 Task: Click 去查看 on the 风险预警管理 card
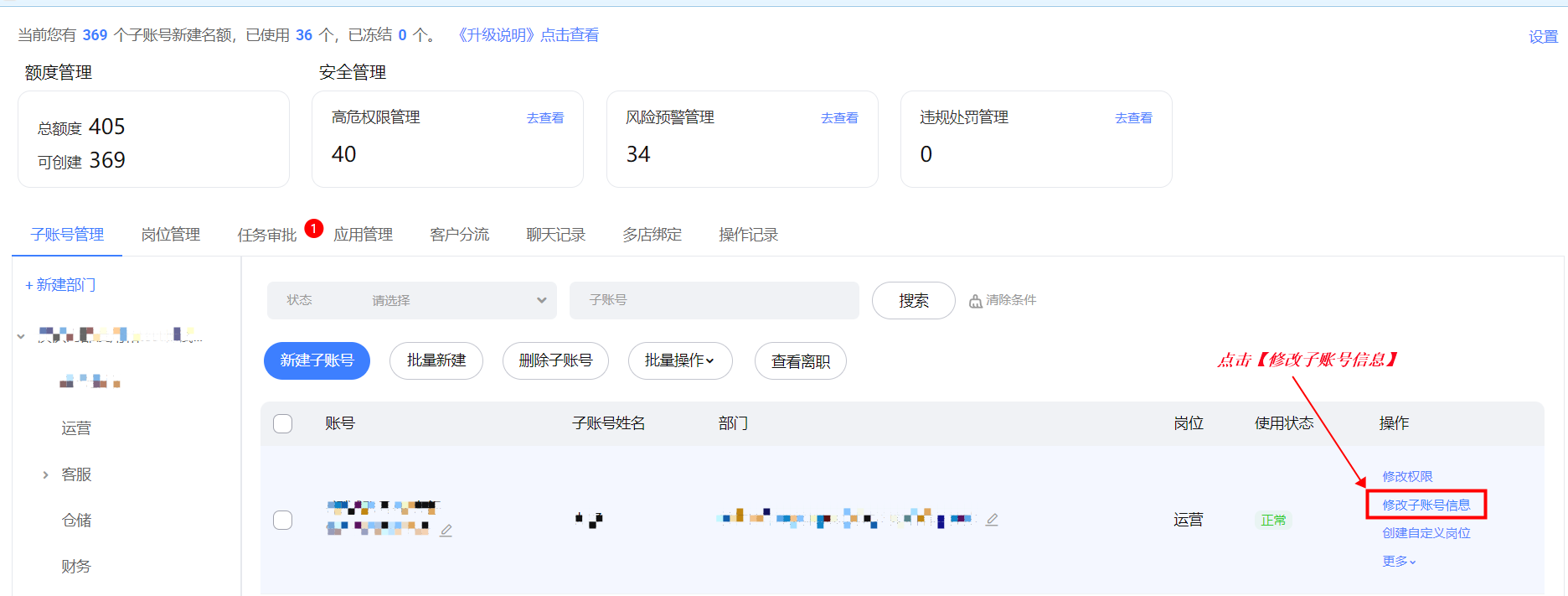839,118
